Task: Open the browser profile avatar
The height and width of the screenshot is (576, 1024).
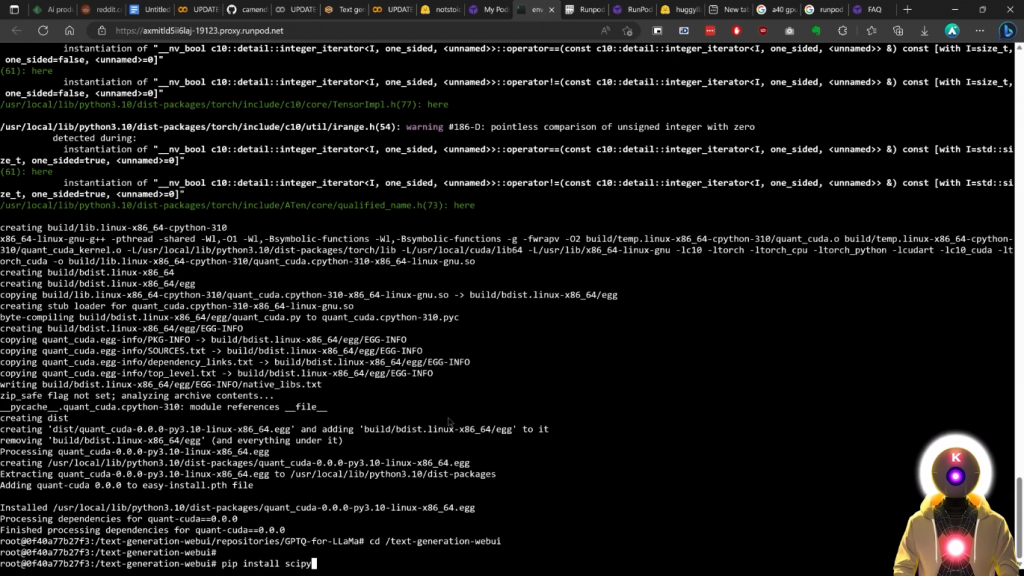Action: pos(952,31)
